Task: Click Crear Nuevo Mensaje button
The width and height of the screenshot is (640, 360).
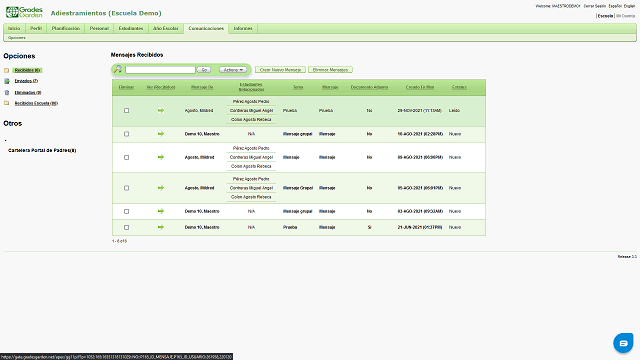Action: pos(280,70)
